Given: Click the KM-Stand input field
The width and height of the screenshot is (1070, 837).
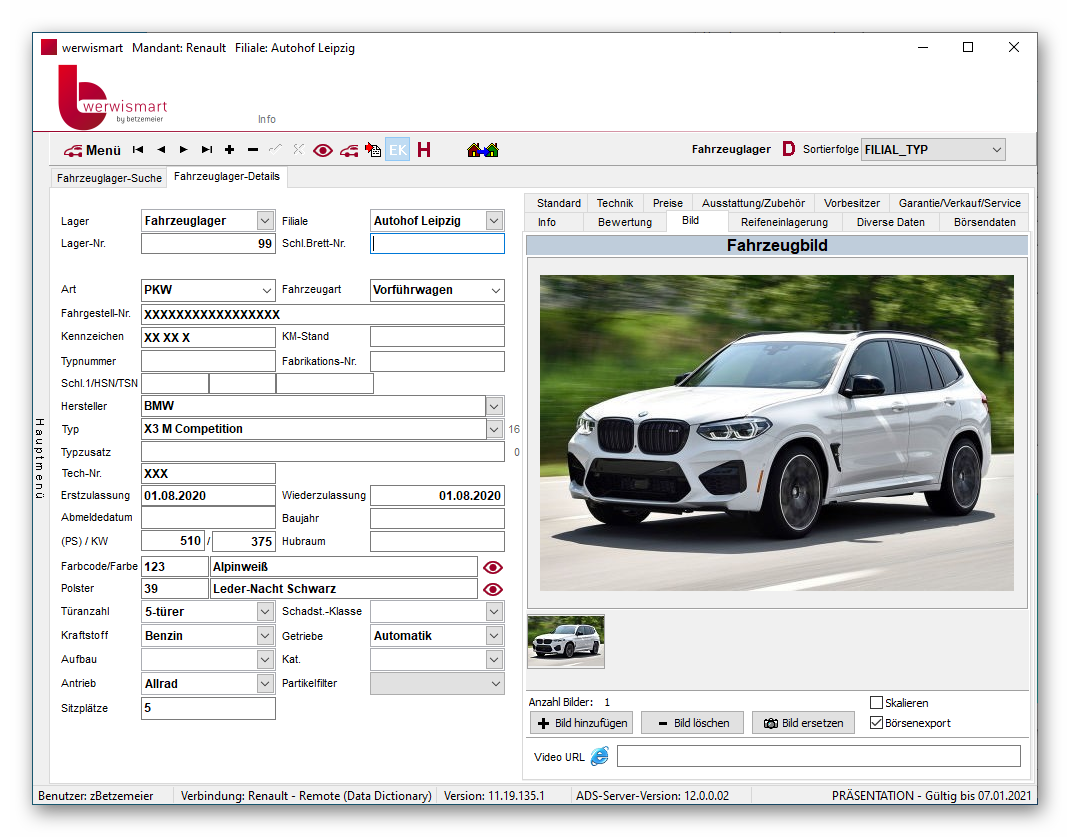Looking at the screenshot, I should pyautogui.click(x=437, y=337).
